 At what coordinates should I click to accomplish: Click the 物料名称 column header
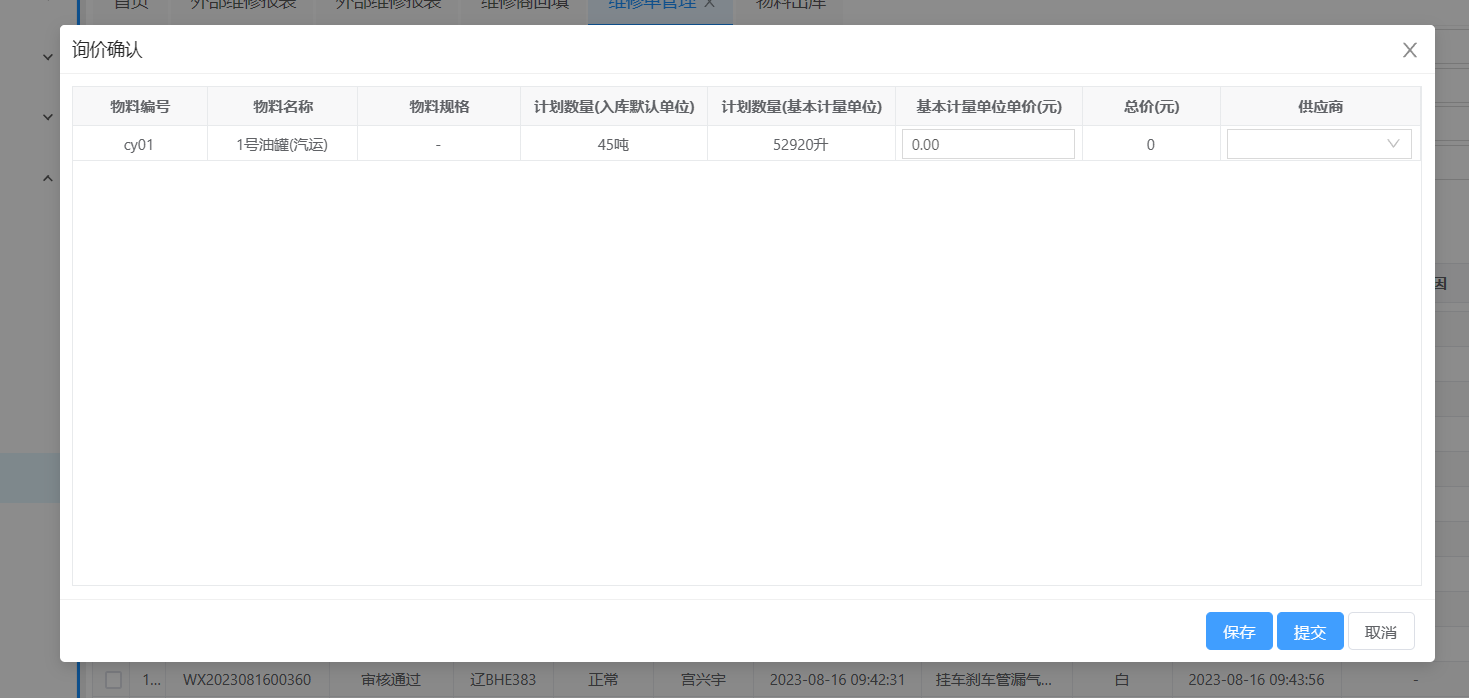tap(282, 107)
